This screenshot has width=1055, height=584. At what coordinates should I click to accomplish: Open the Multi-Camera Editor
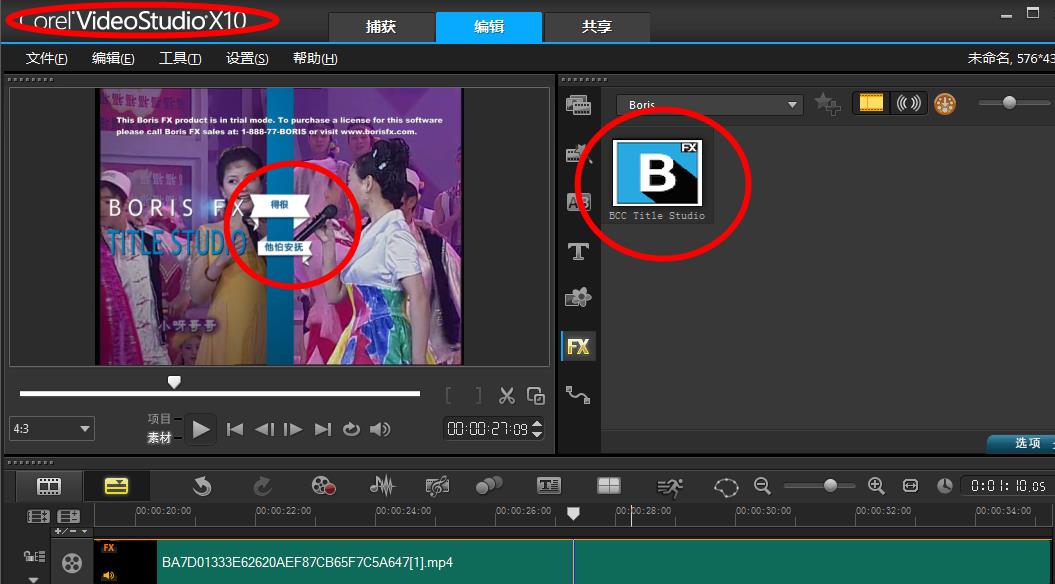[609, 486]
